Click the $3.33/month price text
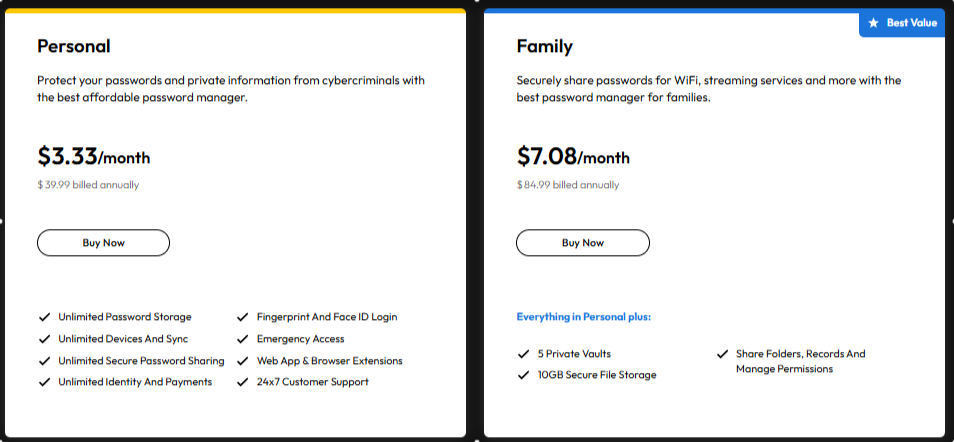Viewport: 954px width, 442px height. (94, 157)
